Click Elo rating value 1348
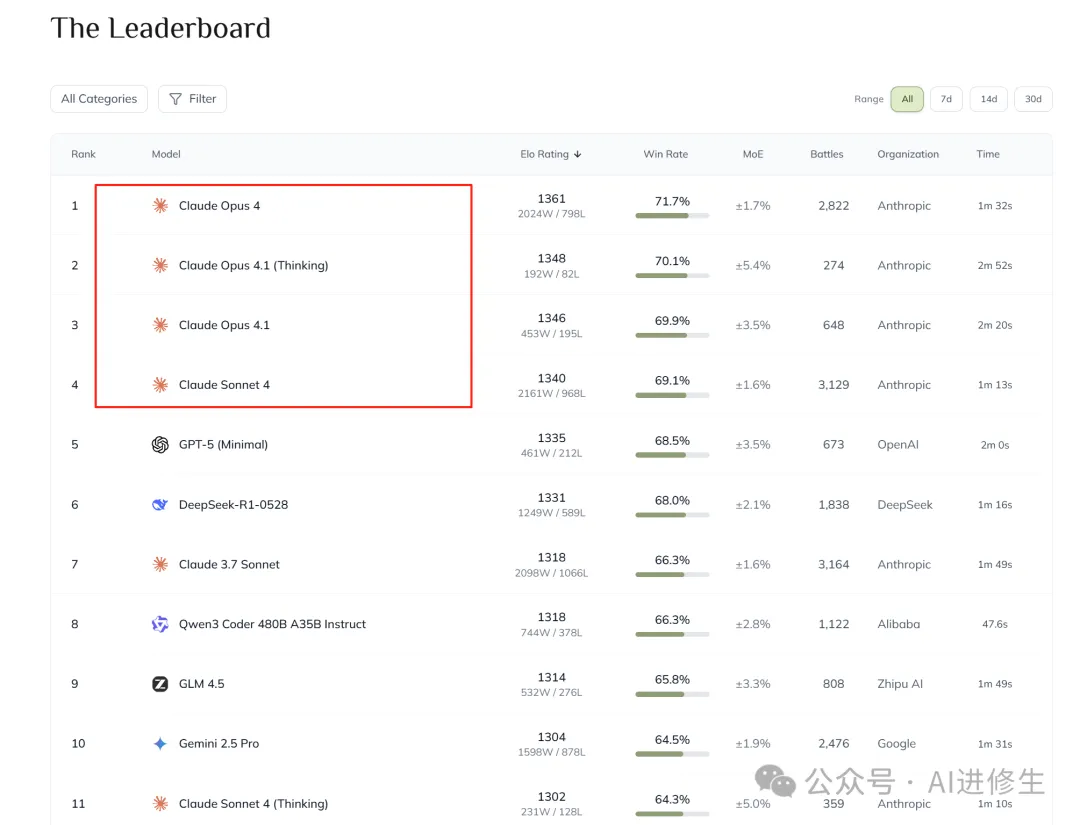 coord(552,258)
